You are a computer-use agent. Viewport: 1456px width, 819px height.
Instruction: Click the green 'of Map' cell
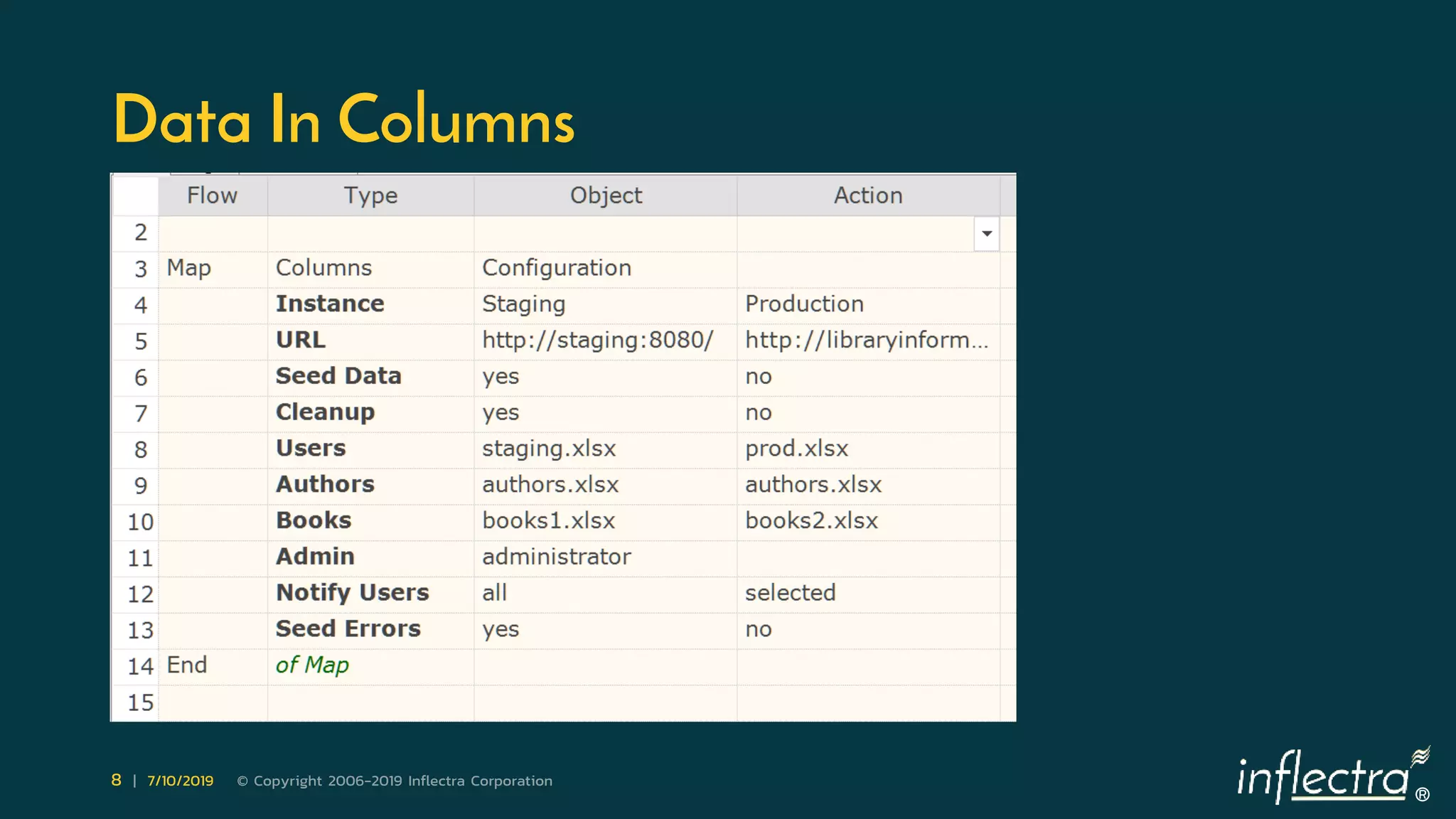coord(370,667)
